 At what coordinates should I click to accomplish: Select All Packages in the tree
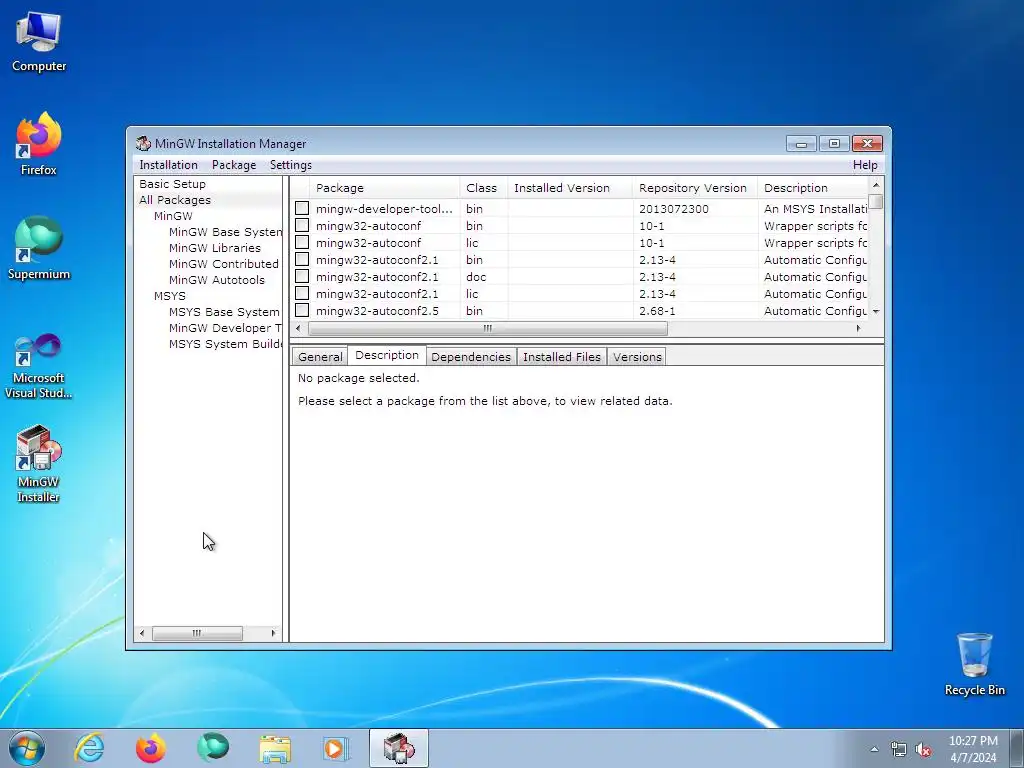click(x=175, y=200)
